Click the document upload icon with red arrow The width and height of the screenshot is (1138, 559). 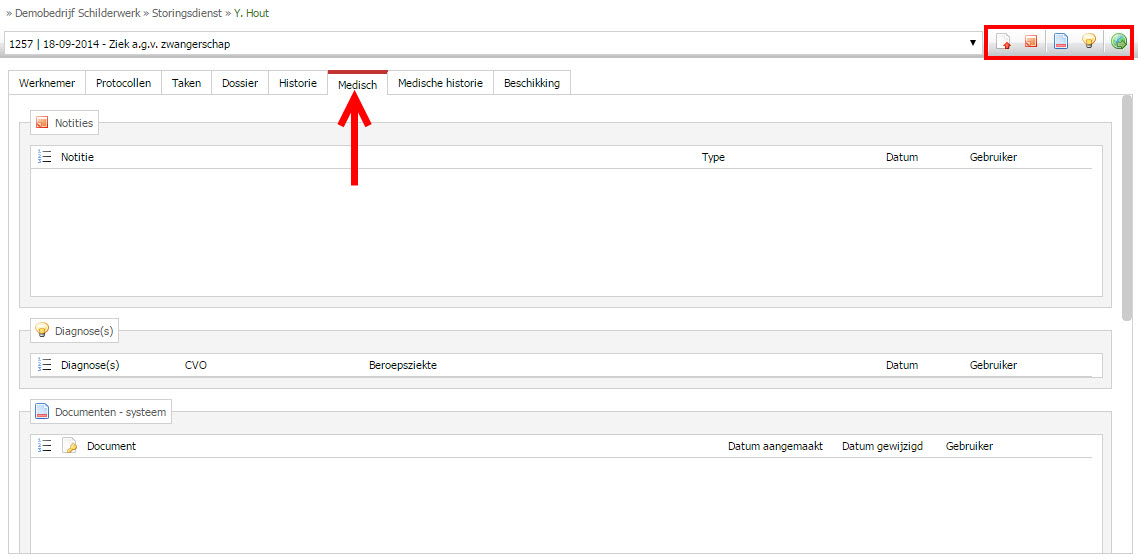click(x=1003, y=42)
